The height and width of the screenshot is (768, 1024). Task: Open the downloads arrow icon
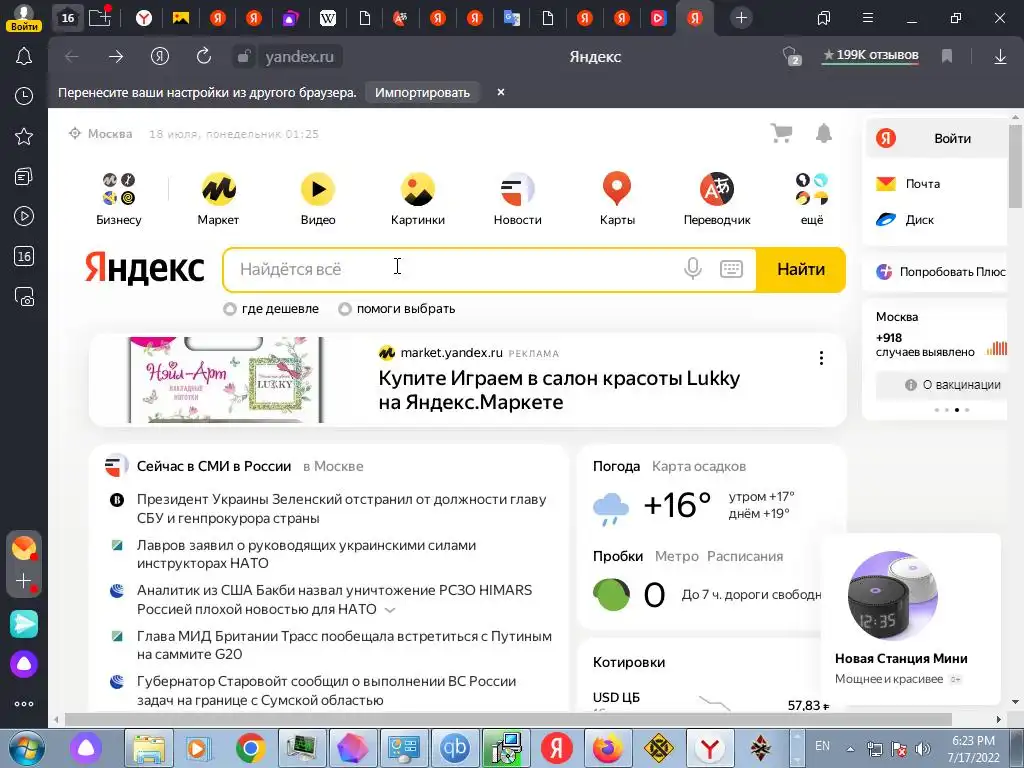[x=1000, y=57]
